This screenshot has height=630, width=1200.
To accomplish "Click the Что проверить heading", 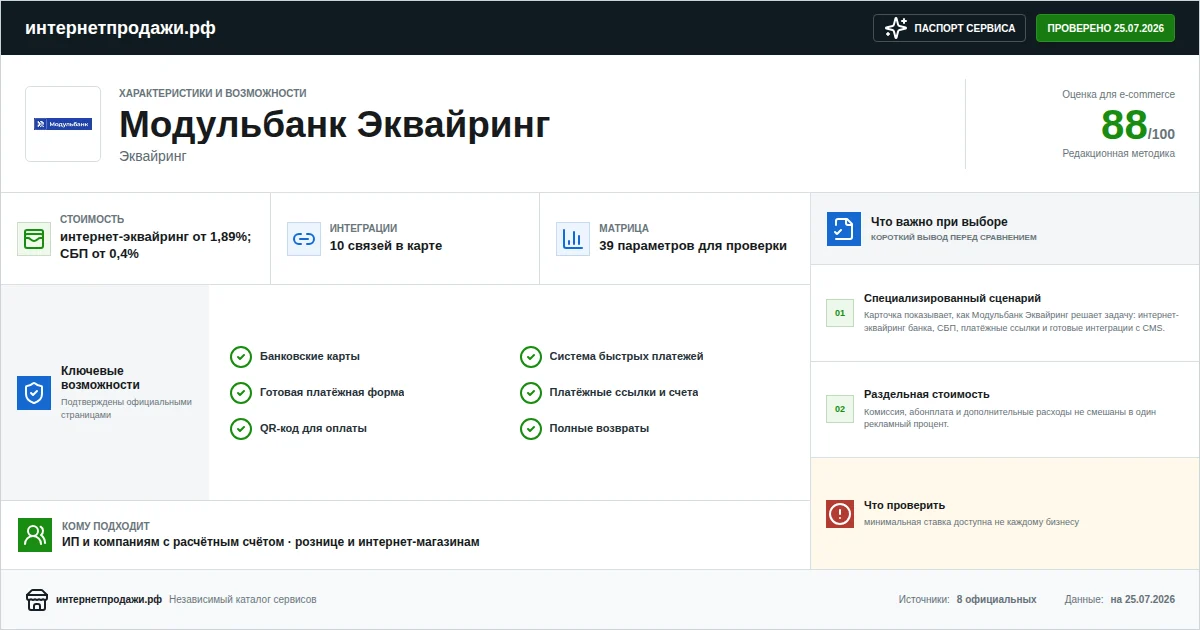I will 904,505.
